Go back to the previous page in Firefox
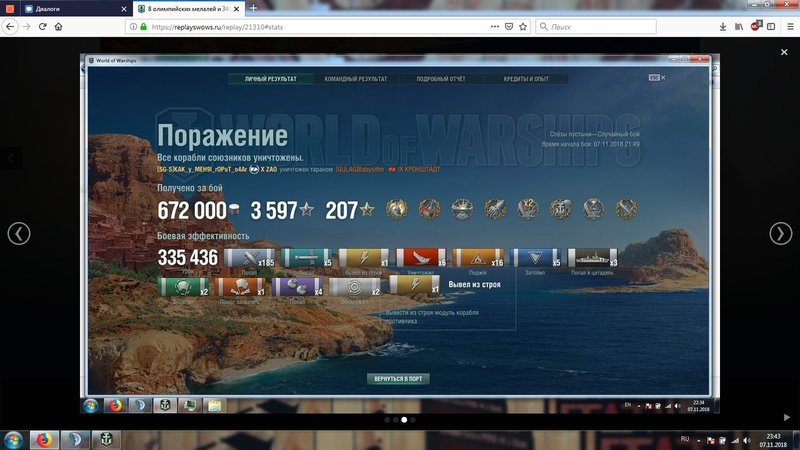The width and height of the screenshot is (800, 450). (10, 27)
